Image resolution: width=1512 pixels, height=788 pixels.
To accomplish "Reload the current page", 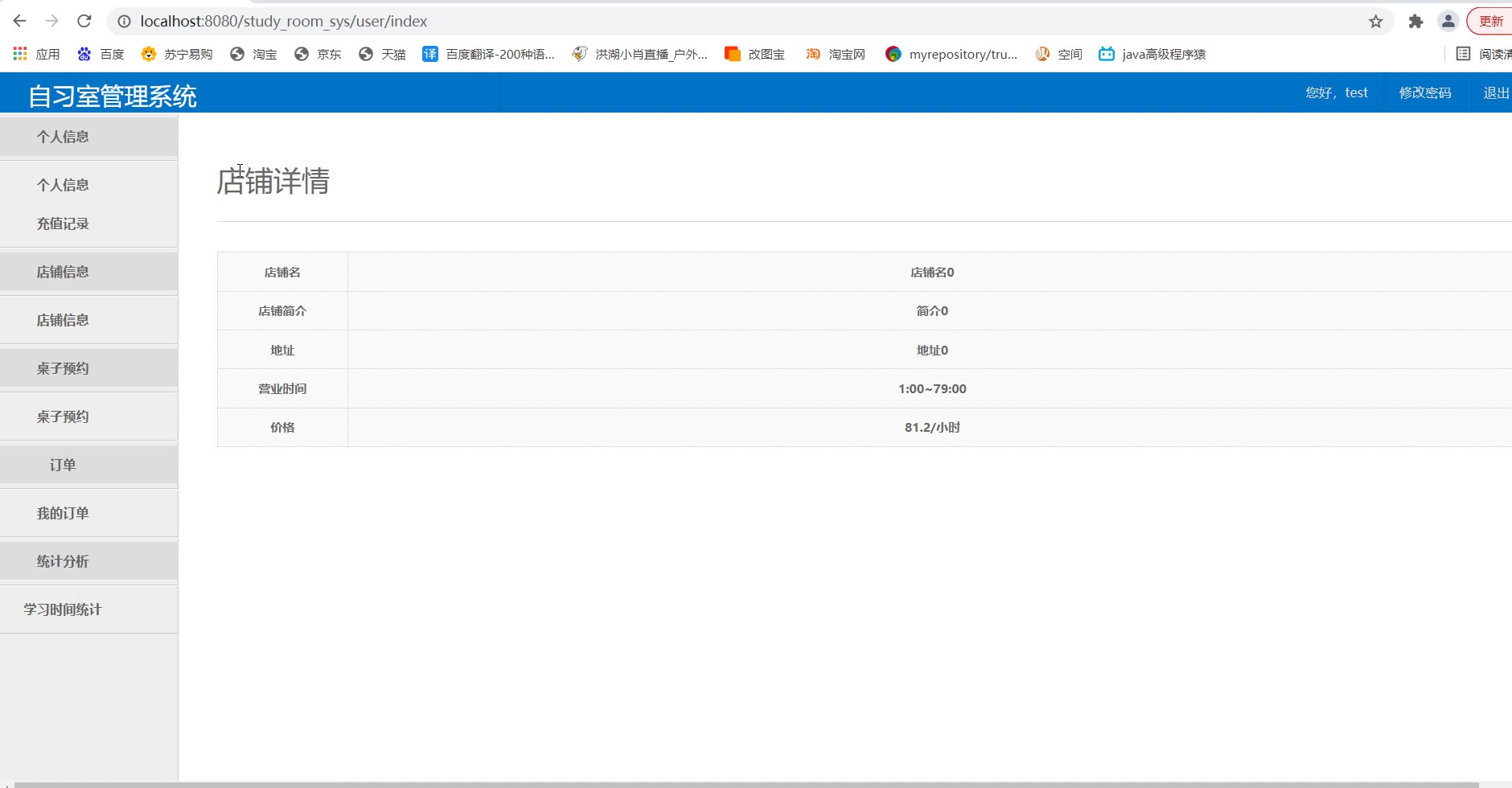I will pyautogui.click(x=84, y=21).
